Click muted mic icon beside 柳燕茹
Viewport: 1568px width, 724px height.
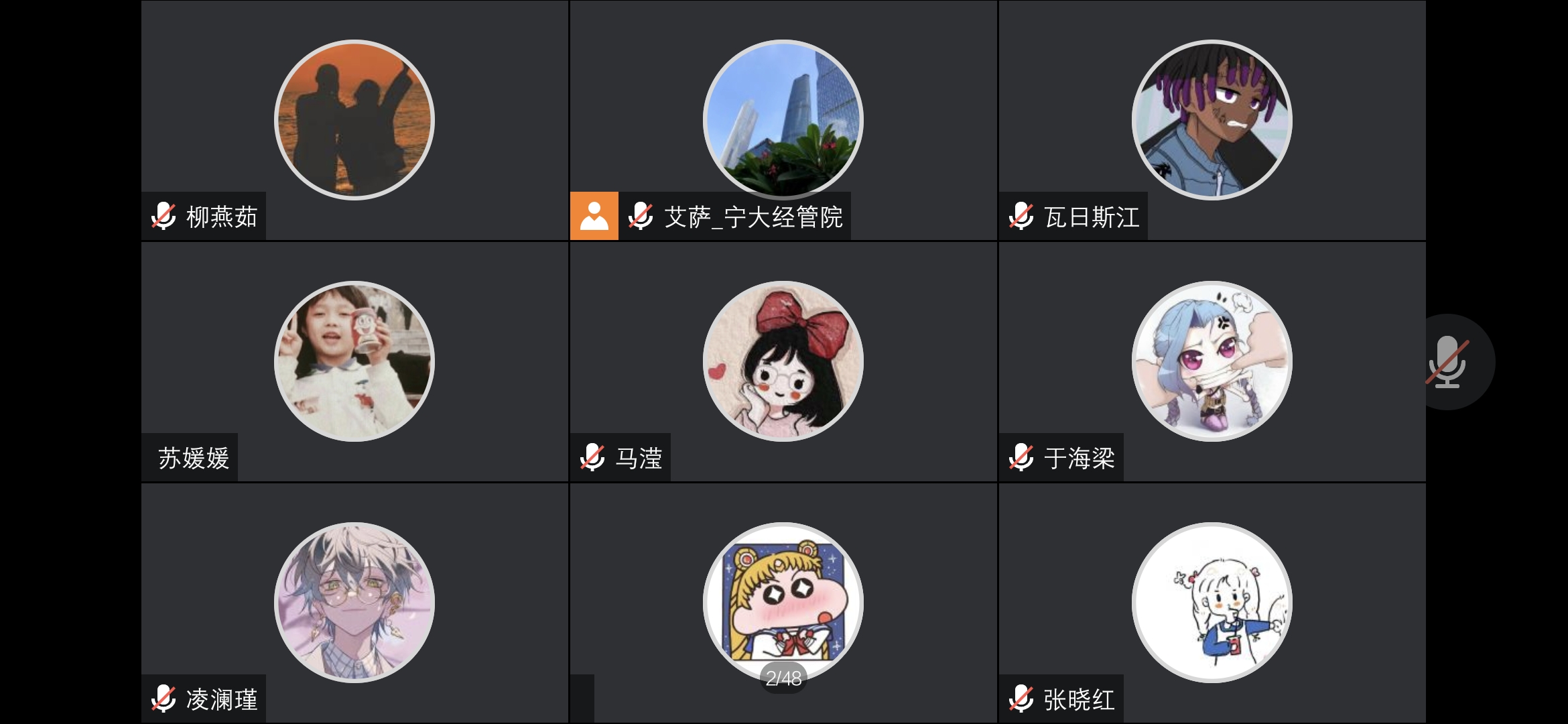pyautogui.click(x=164, y=217)
